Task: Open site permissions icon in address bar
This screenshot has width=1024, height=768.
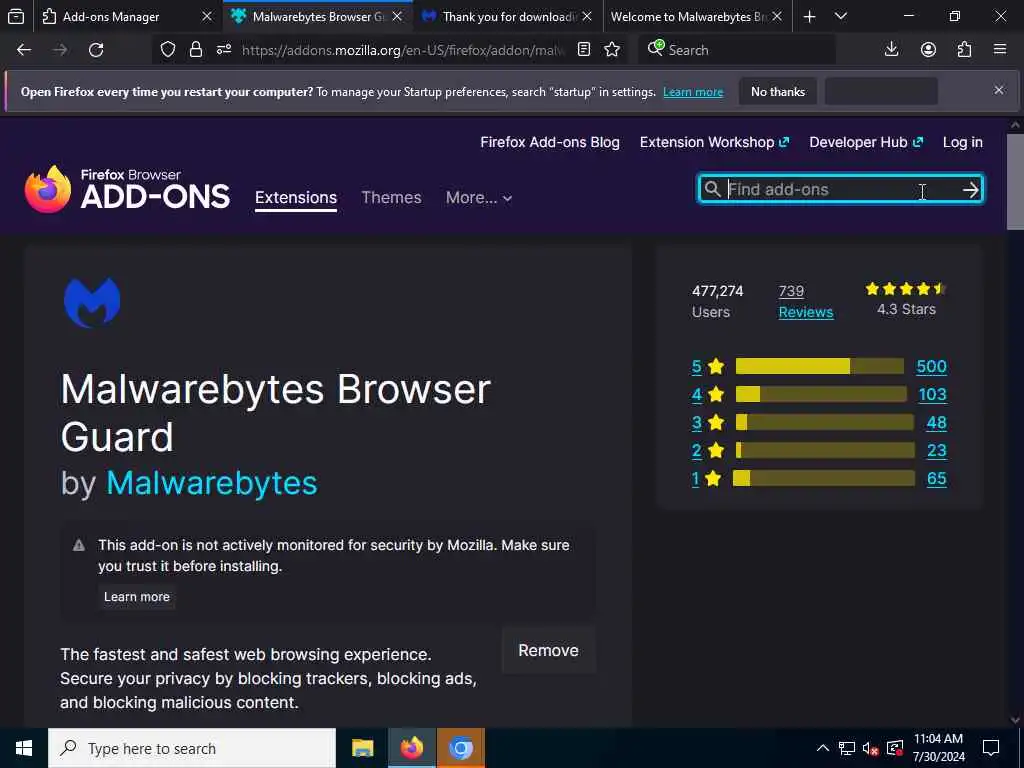Action: 224,50
